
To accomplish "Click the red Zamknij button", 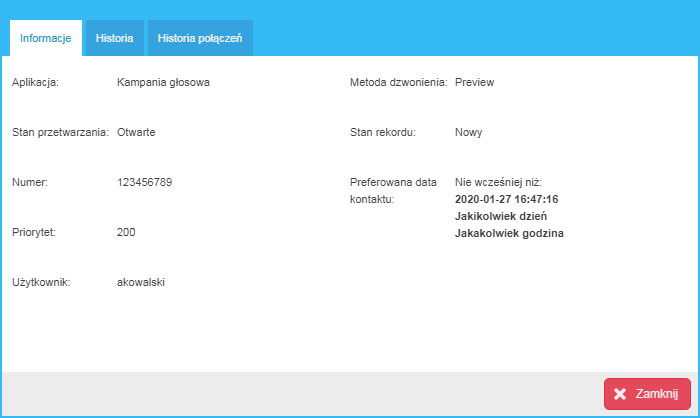I will click(647, 394).
